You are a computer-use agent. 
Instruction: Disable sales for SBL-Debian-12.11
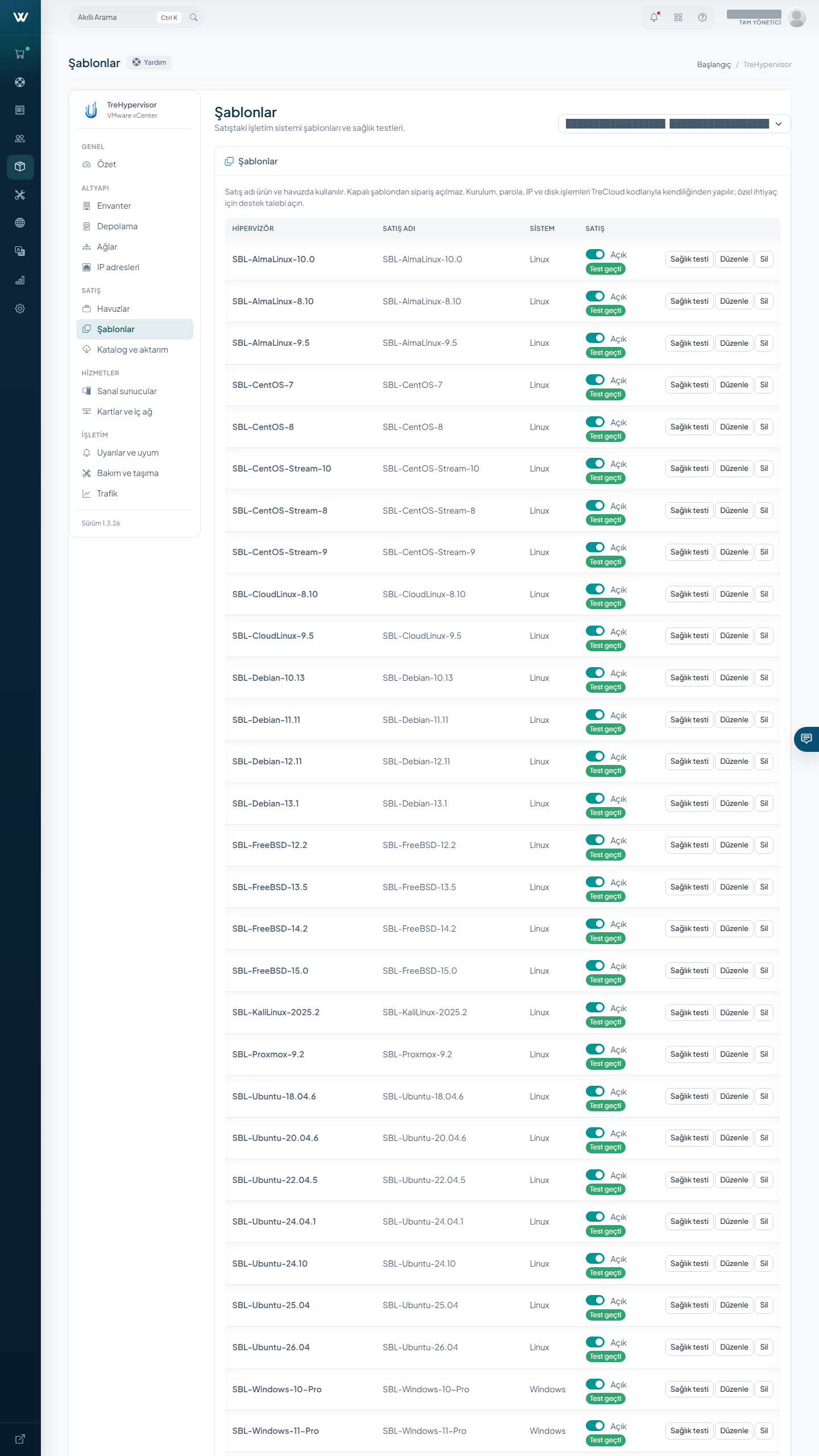[595, 756]
